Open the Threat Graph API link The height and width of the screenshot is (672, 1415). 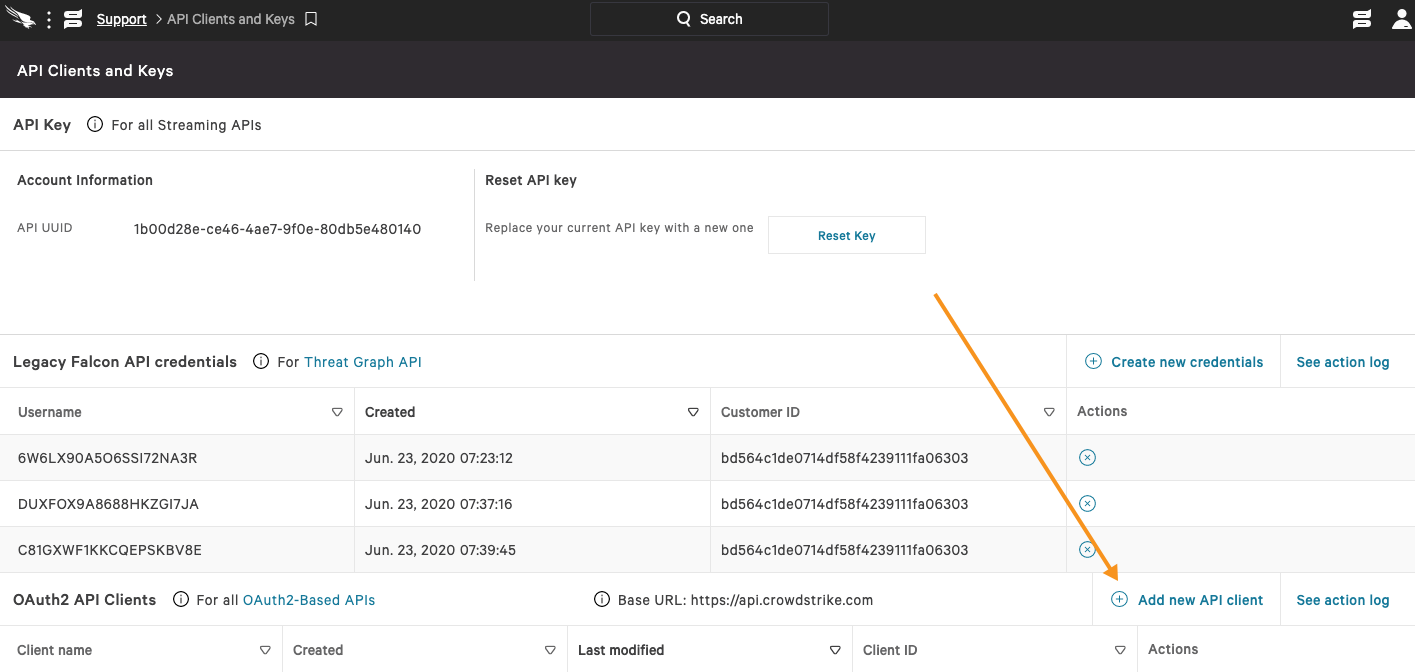362,362
